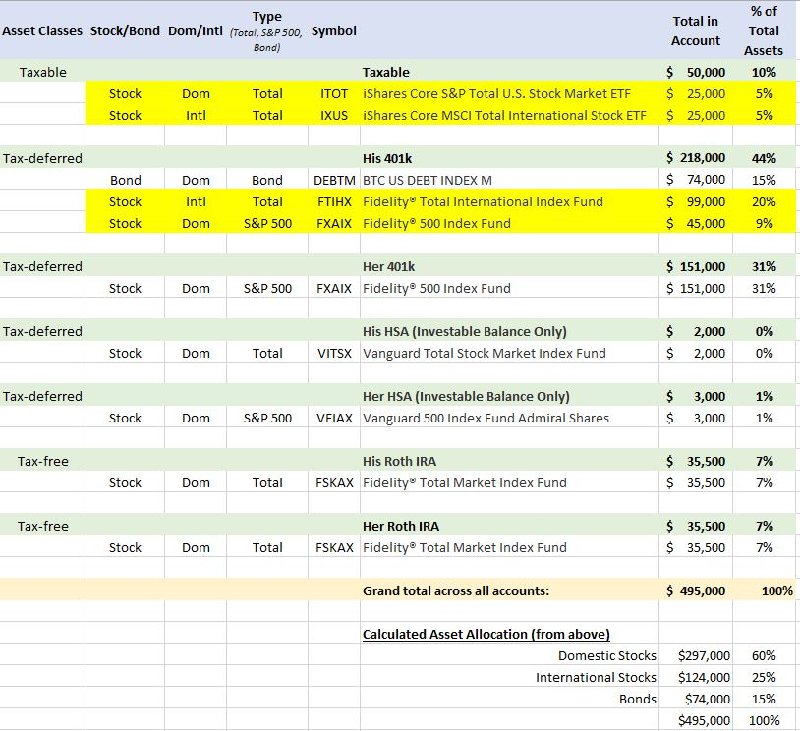Click the $124,000 international stocks value
The height and width of the screenshot is (731, 800).
pyautogui.click(x=704, y=677)
